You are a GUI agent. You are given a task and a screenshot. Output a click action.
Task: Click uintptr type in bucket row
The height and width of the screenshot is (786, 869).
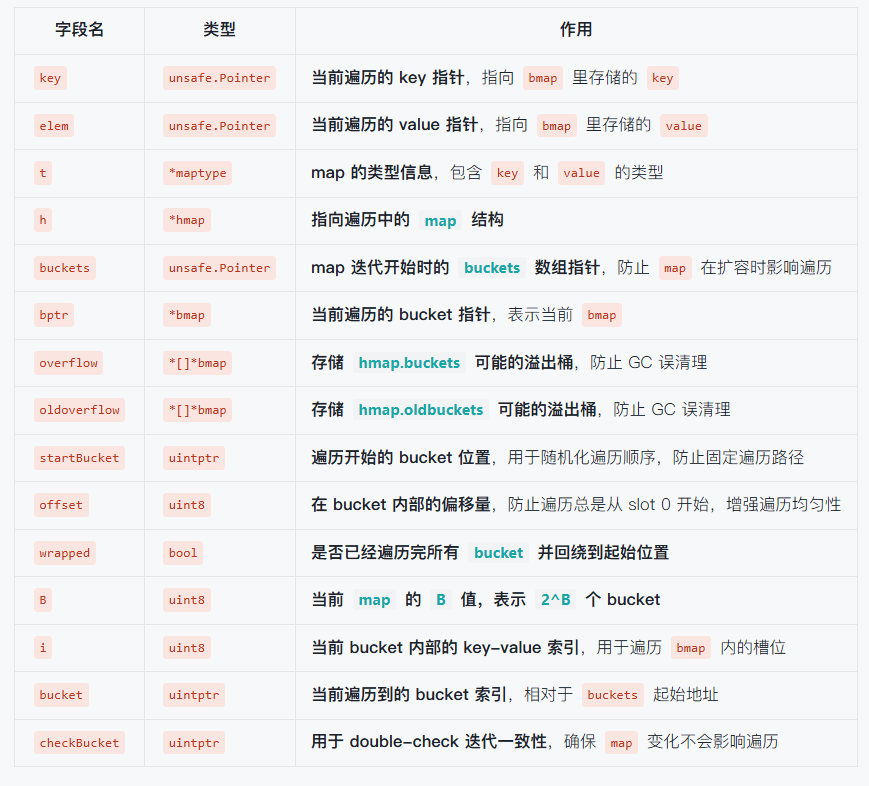tap(194, 695)
